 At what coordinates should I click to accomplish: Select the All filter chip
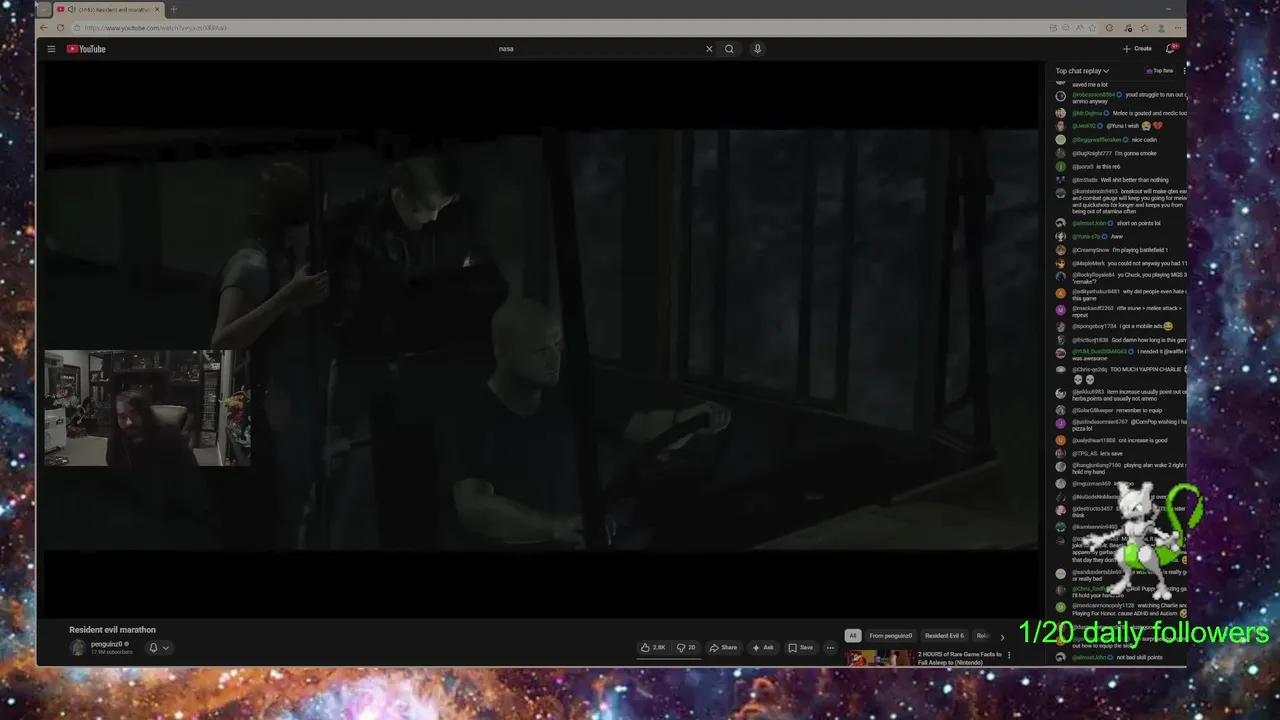coord(852,636)
